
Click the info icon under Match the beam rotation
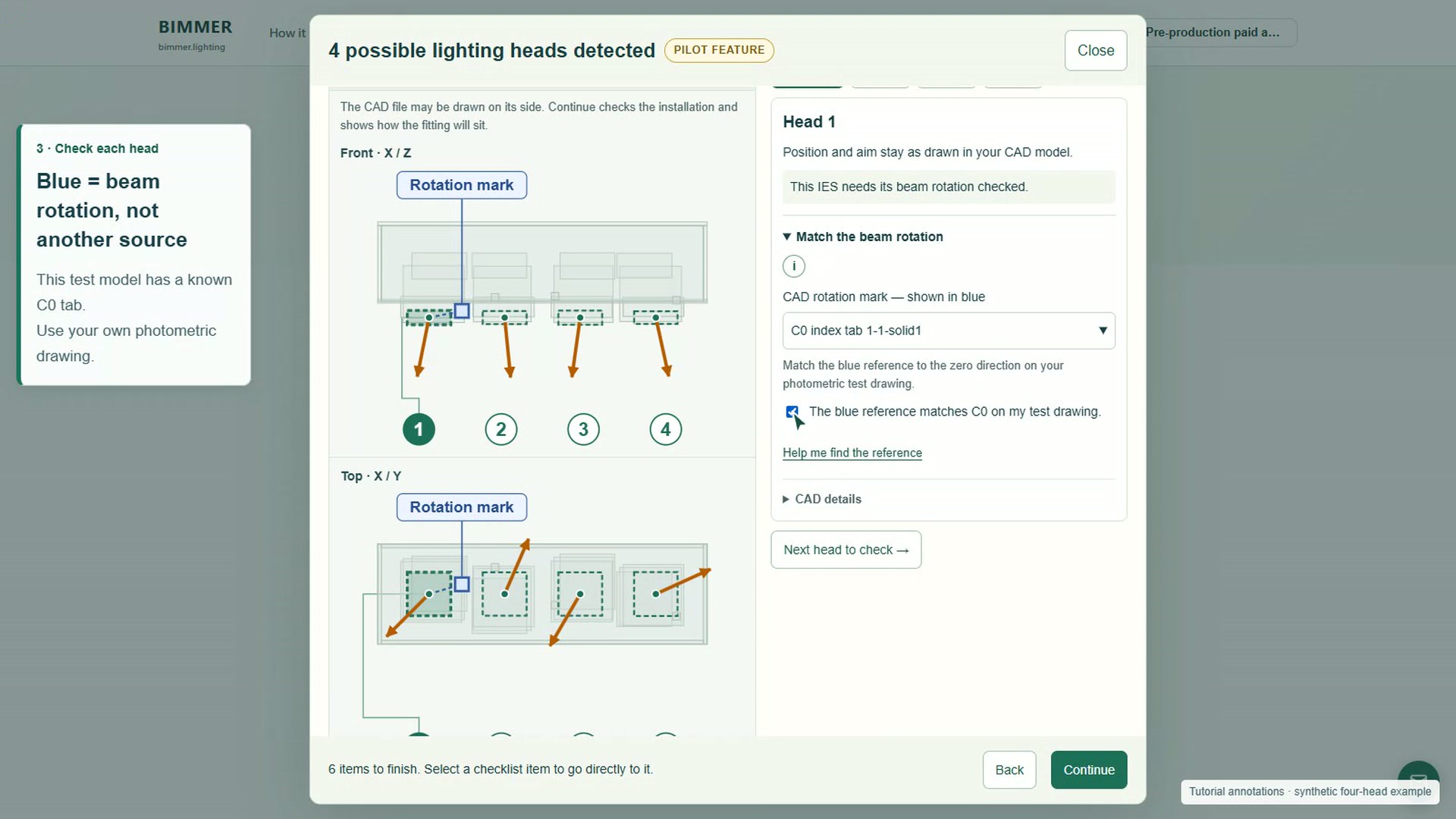coord(793,266)
